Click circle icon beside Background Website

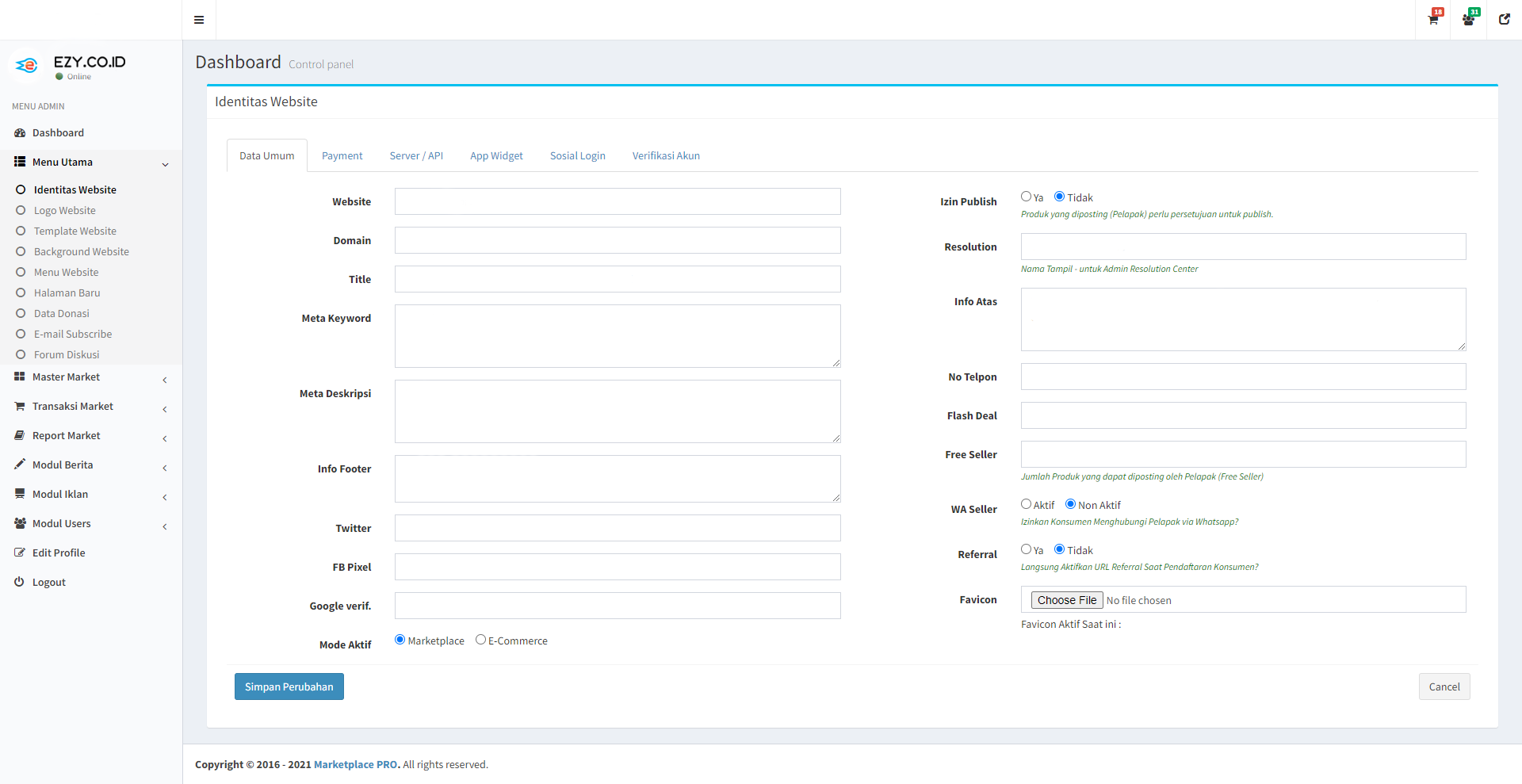[21, 251]
